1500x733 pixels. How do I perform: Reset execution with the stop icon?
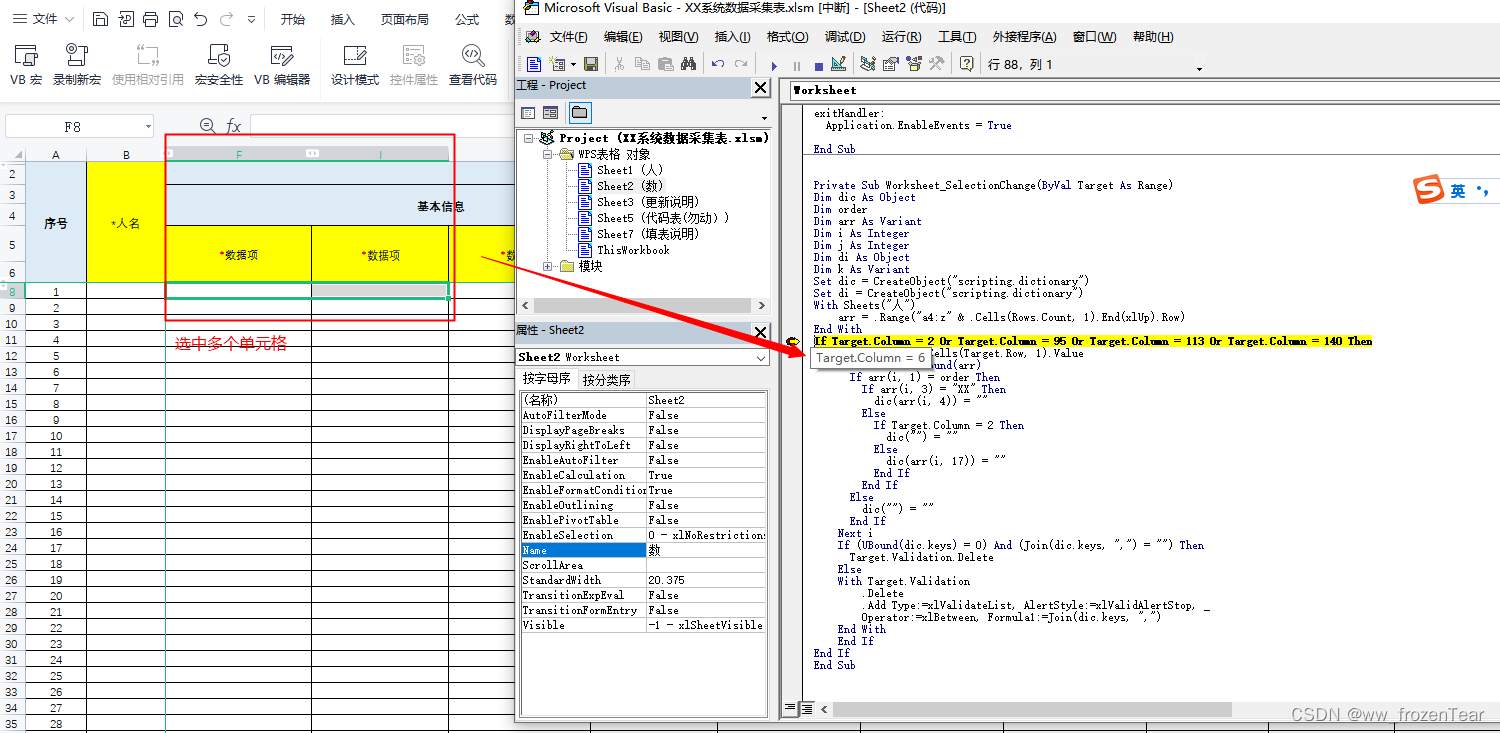click(818, 65)
